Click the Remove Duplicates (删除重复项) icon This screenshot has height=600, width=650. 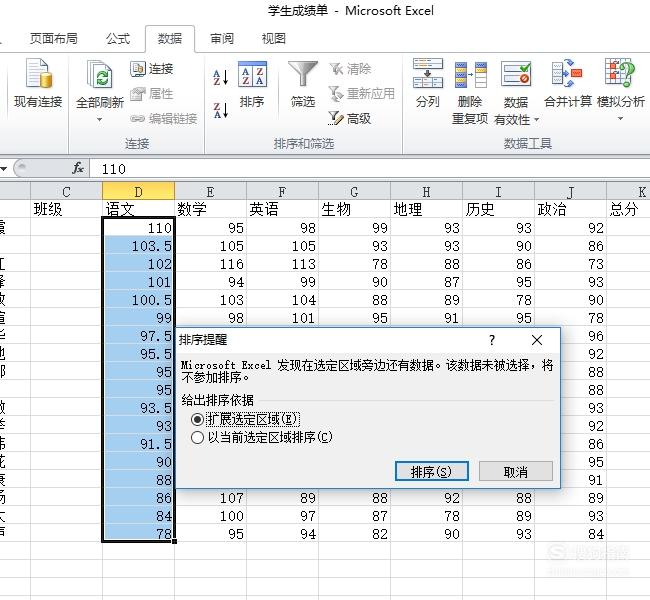click(x=470, y=74)
